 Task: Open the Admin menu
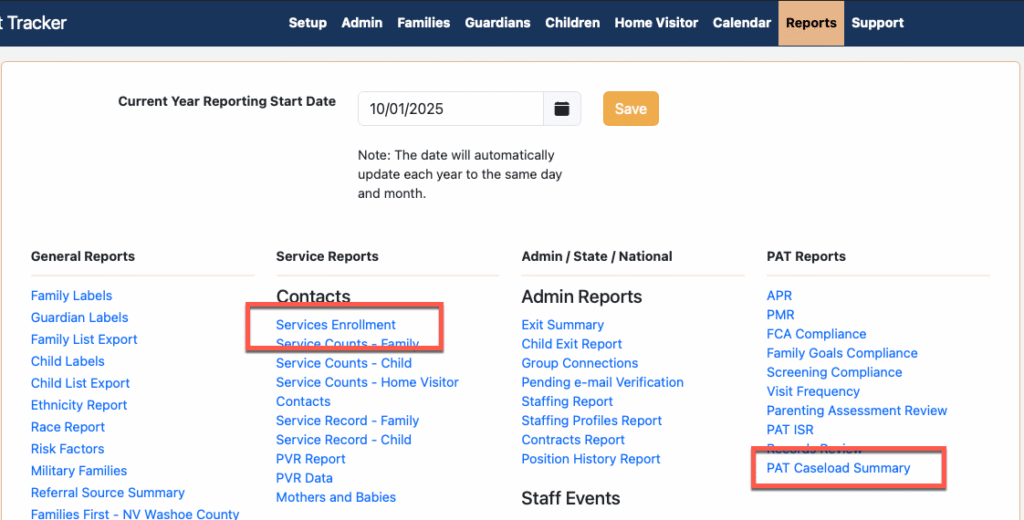362,23
